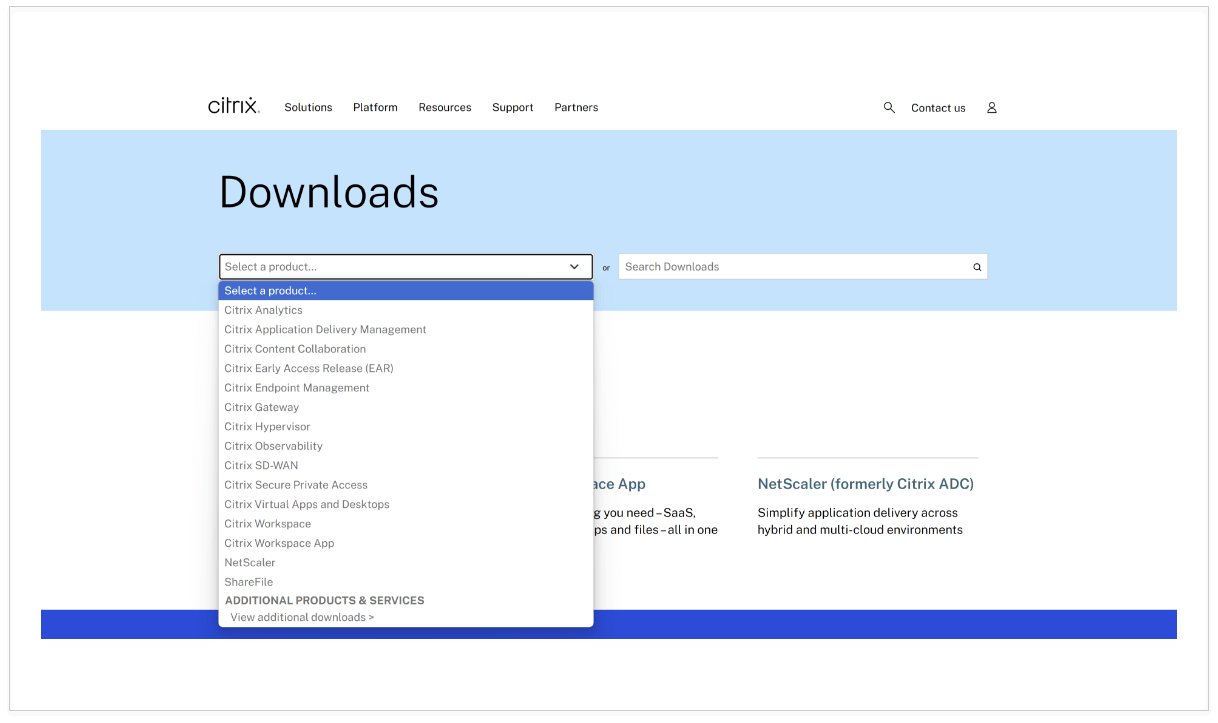Open the Platform menu
This screenshot has width=1218, height=723.
point(375,107)
